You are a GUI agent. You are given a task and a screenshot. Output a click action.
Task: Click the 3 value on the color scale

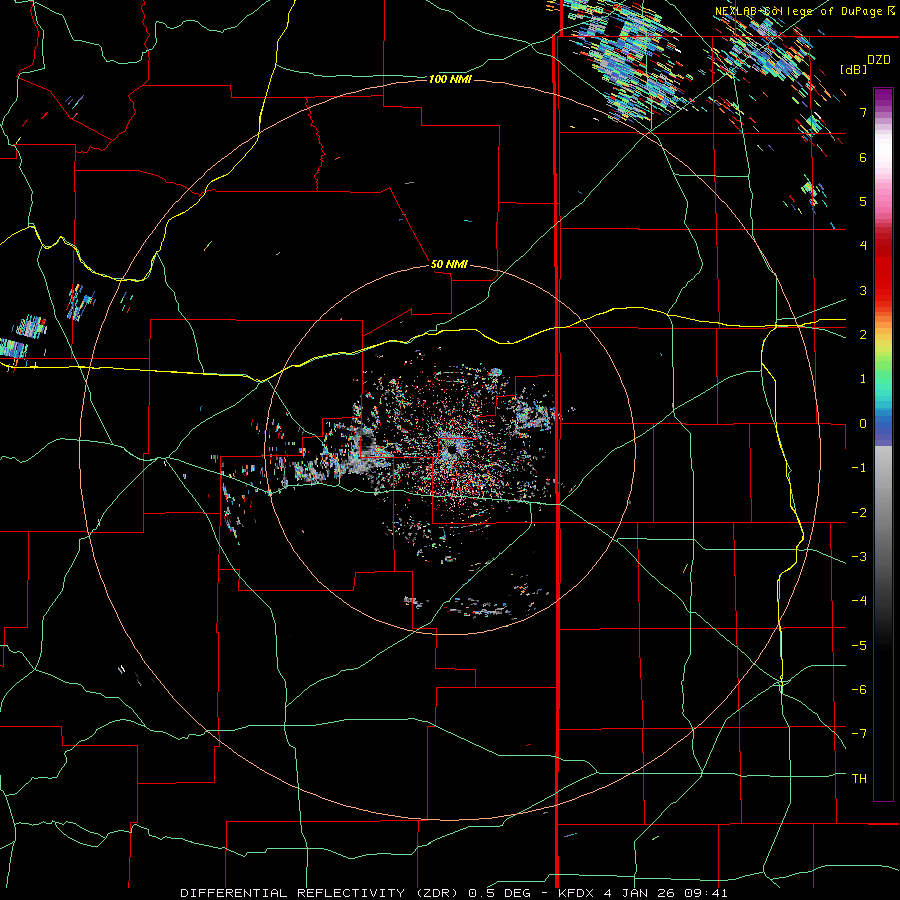tap(863, 290)
